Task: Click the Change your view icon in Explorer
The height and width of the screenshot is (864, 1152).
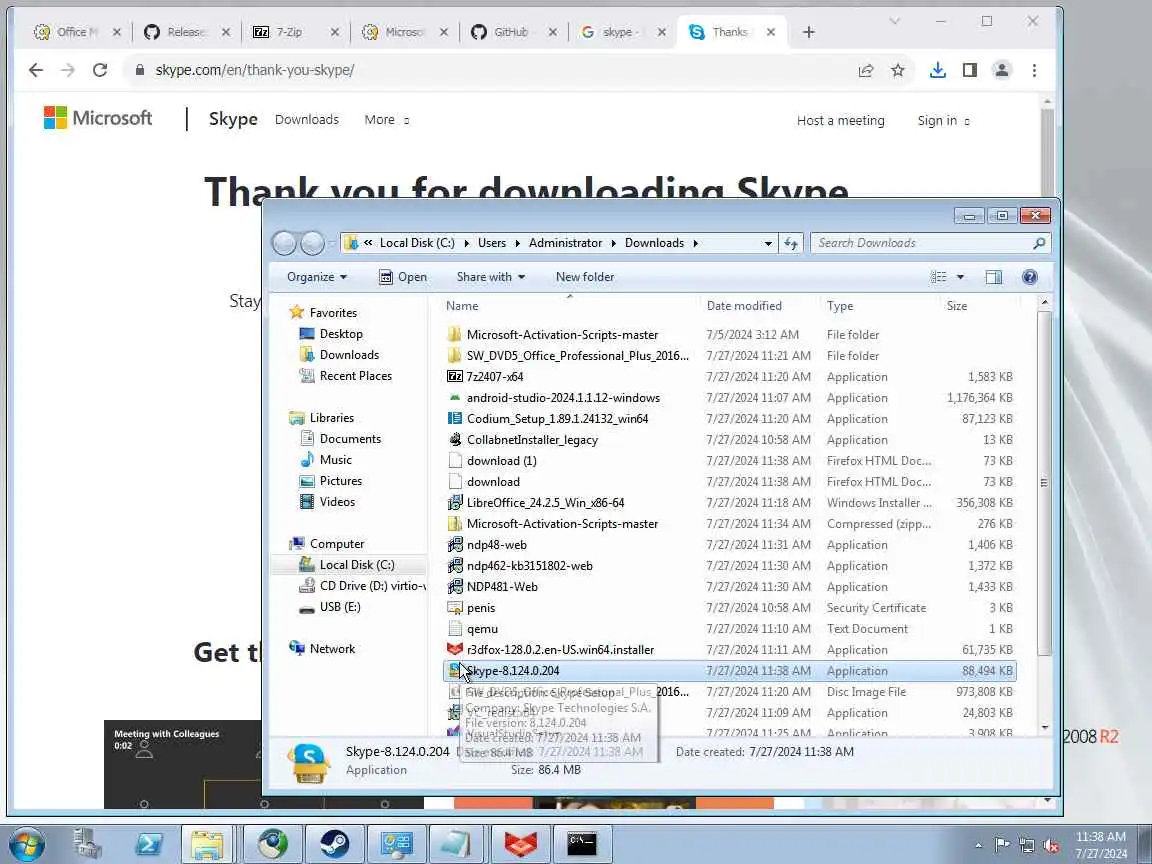Action: [939, 277]
